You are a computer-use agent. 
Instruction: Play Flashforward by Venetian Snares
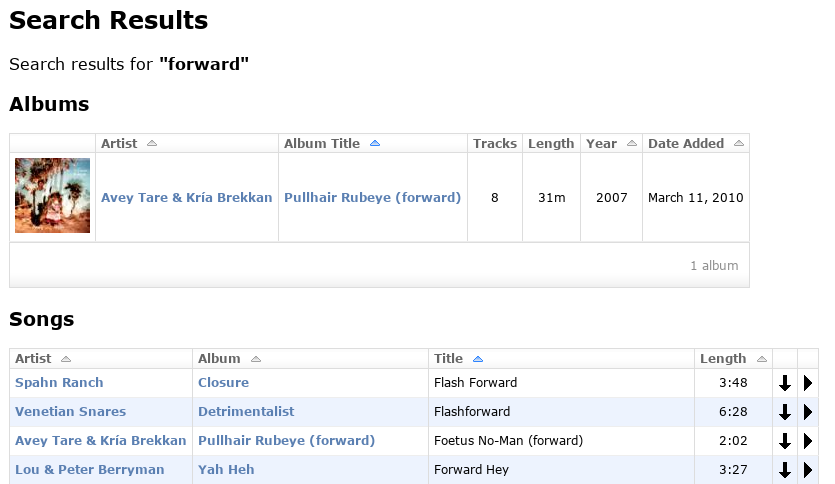pyautogui.click(x=808, y=412)
